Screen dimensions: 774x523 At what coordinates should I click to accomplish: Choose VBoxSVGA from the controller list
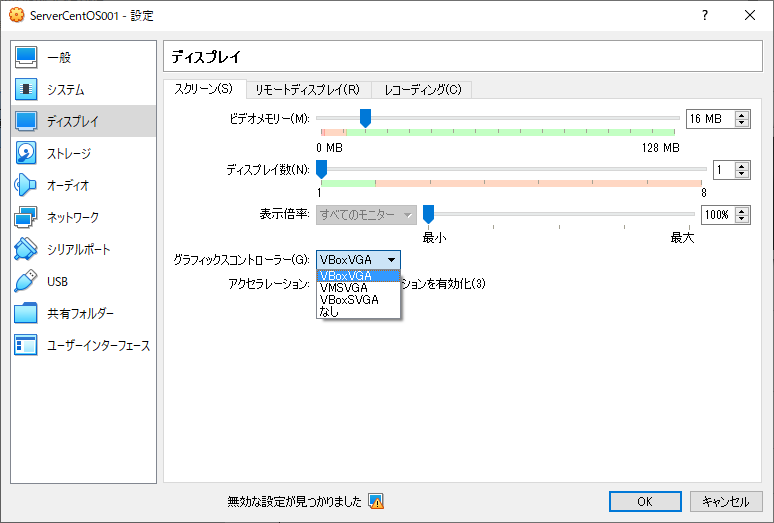pyautogui.click(x=358, y=299)
